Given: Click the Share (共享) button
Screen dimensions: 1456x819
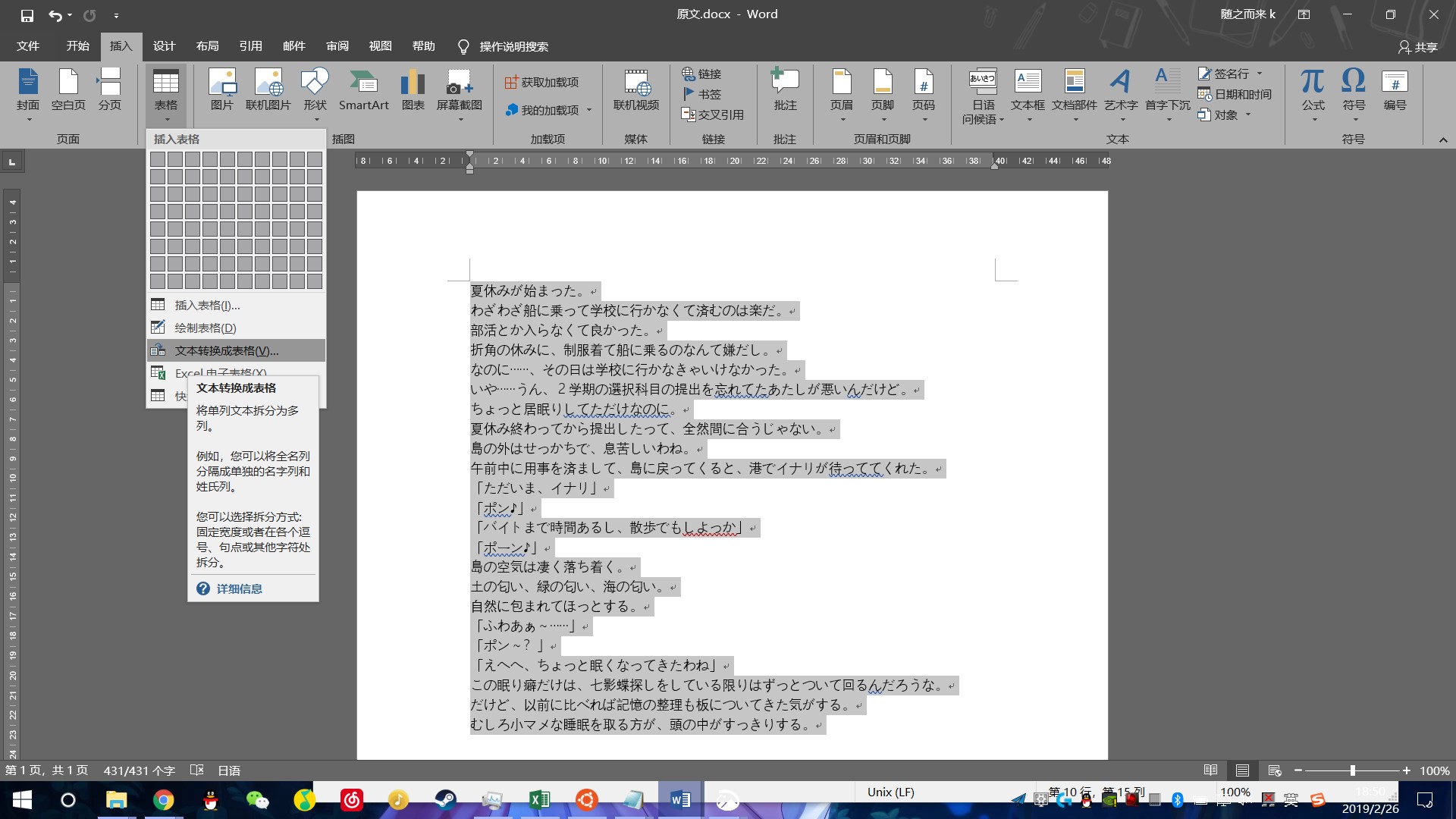Looking at the screenshot, I should [1417, 47].
